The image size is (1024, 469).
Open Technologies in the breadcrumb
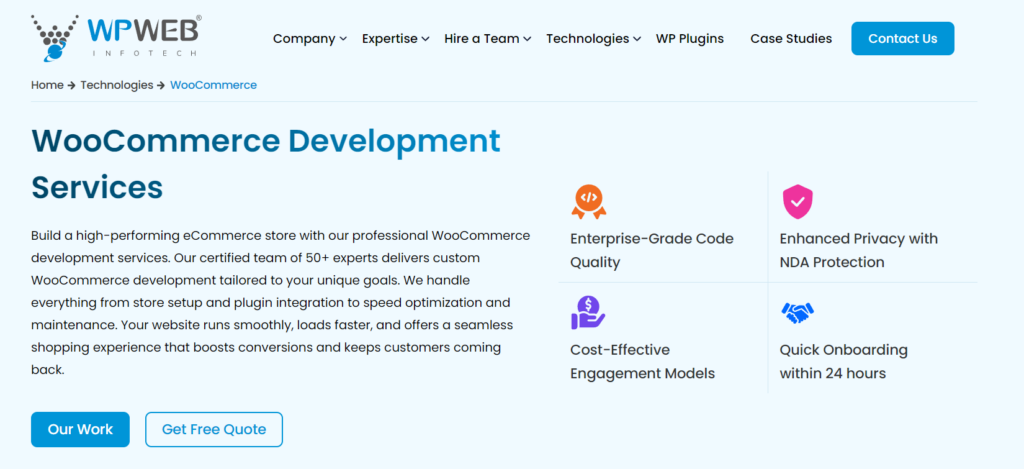click(116, 85)
